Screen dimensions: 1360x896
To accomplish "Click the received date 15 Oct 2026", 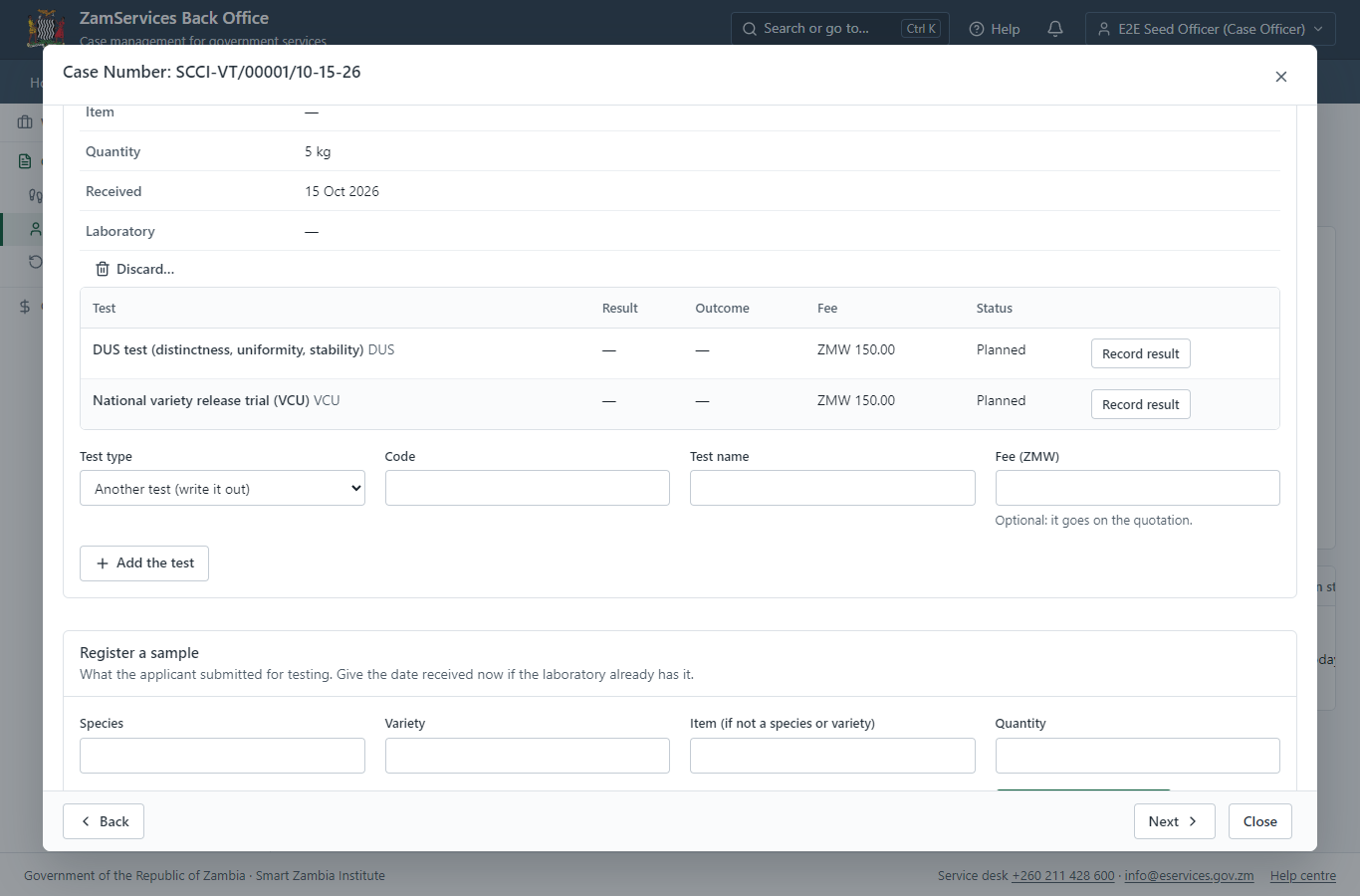I will 341,191.
